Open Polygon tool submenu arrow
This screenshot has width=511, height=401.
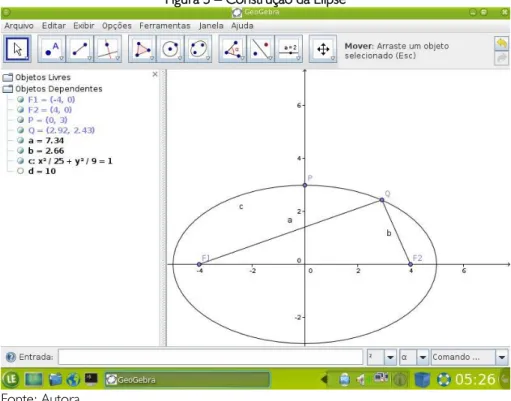(152, 58)
